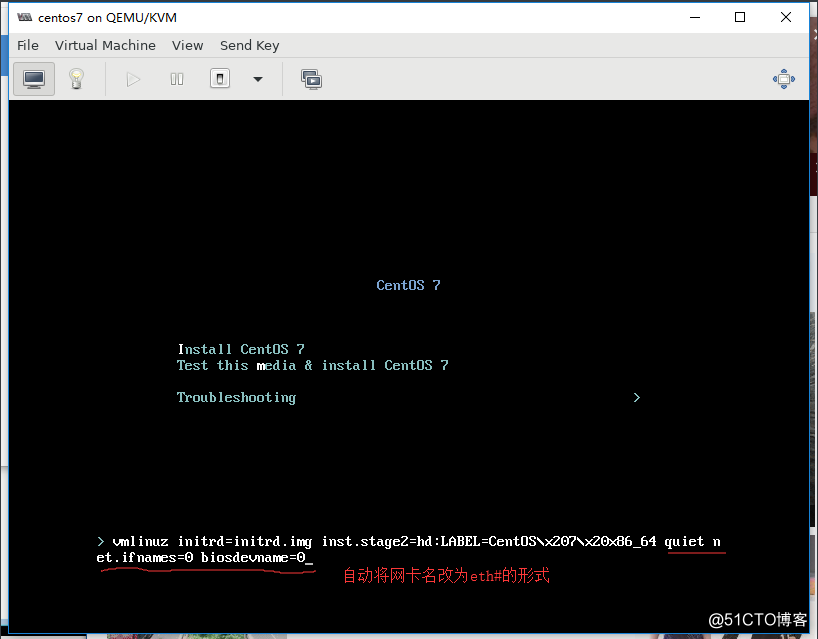This screenshot has width=818, height=639.
Task: Select Test this media & install CentOS 7
Action: (312, 365)
